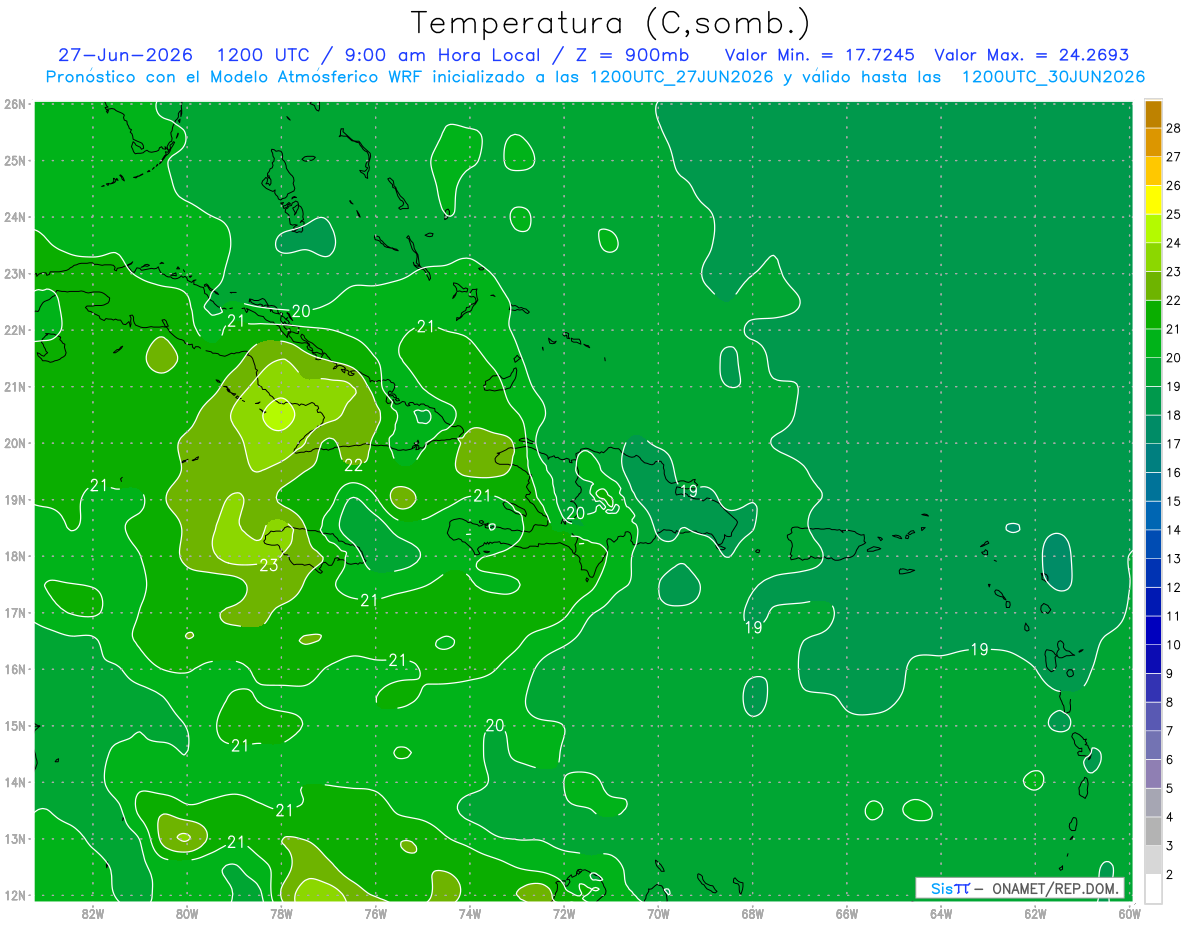Click the latitude axis label "26N"
Screen dimensions: 1200x927
(16, 104)
